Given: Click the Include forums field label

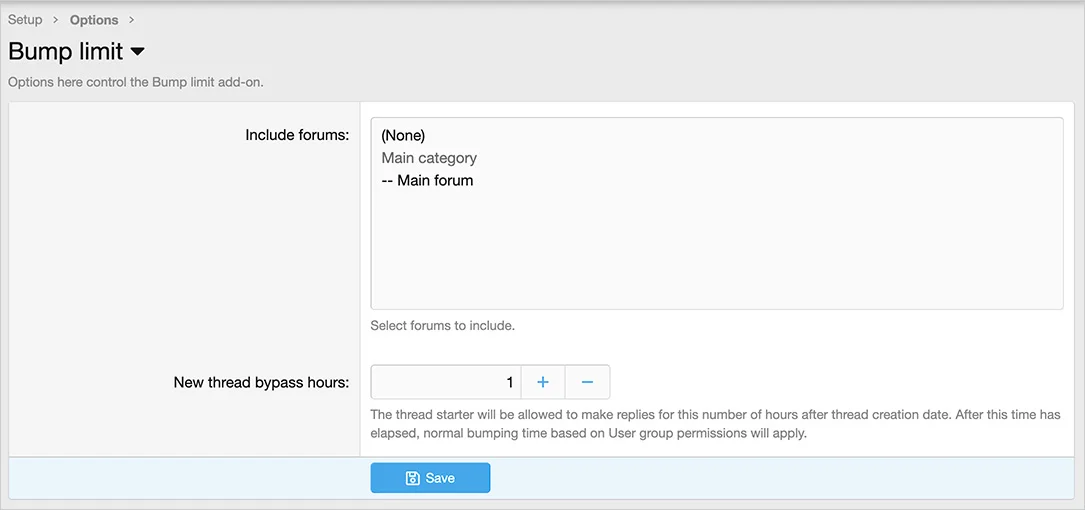Looking at the screenshot, I should point(297,135).
